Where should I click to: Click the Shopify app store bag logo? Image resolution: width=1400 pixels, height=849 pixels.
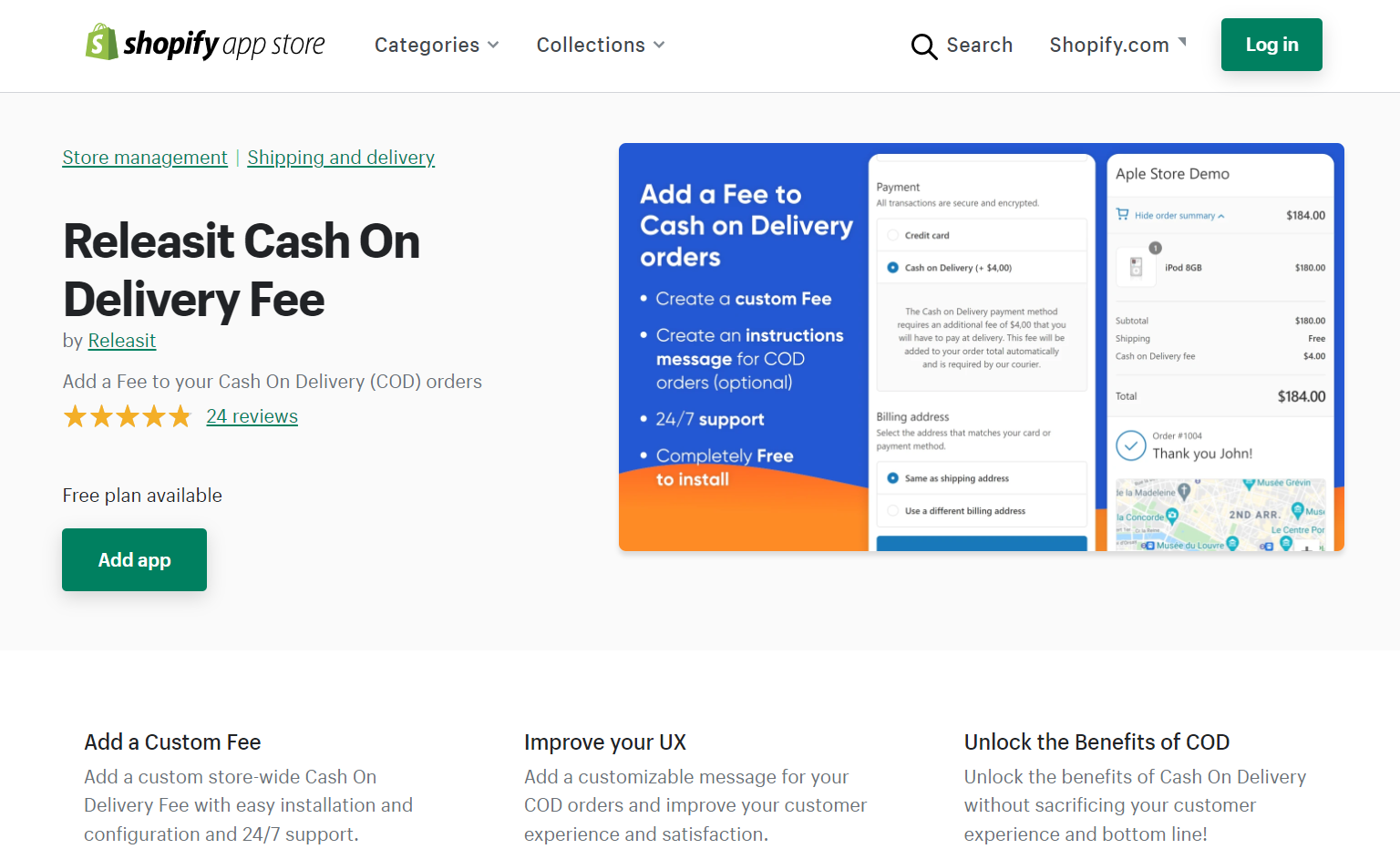[x=102, y=42]
